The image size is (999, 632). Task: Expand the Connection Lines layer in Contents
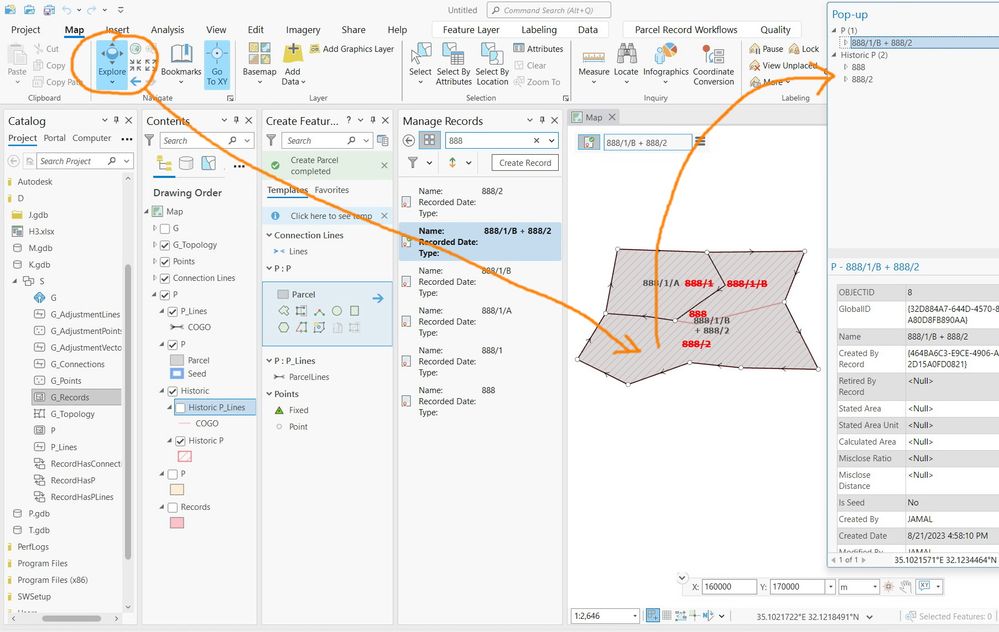tap(155, 278)
